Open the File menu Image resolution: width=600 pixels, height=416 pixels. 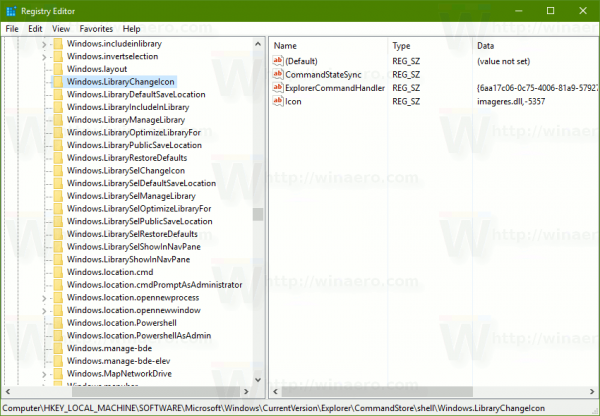pyautogui.click(x=12, y=29)
